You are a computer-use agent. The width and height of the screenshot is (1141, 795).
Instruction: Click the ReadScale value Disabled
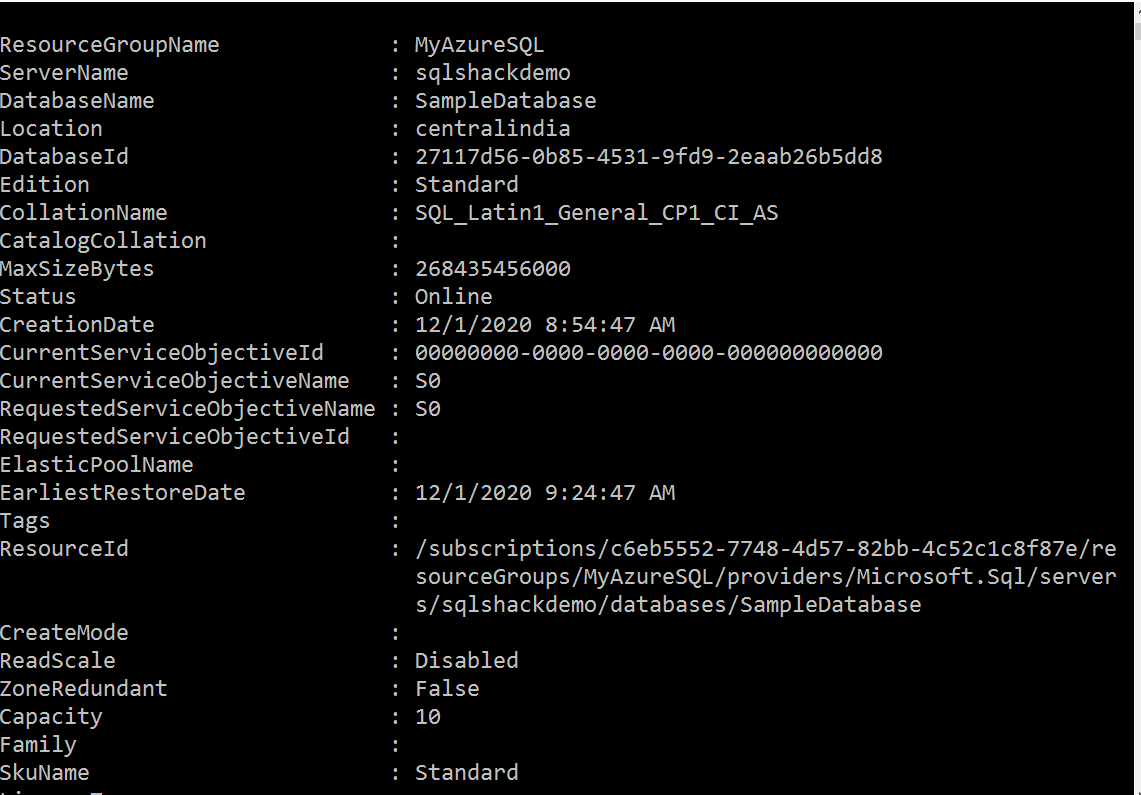(x=466, y=661)
